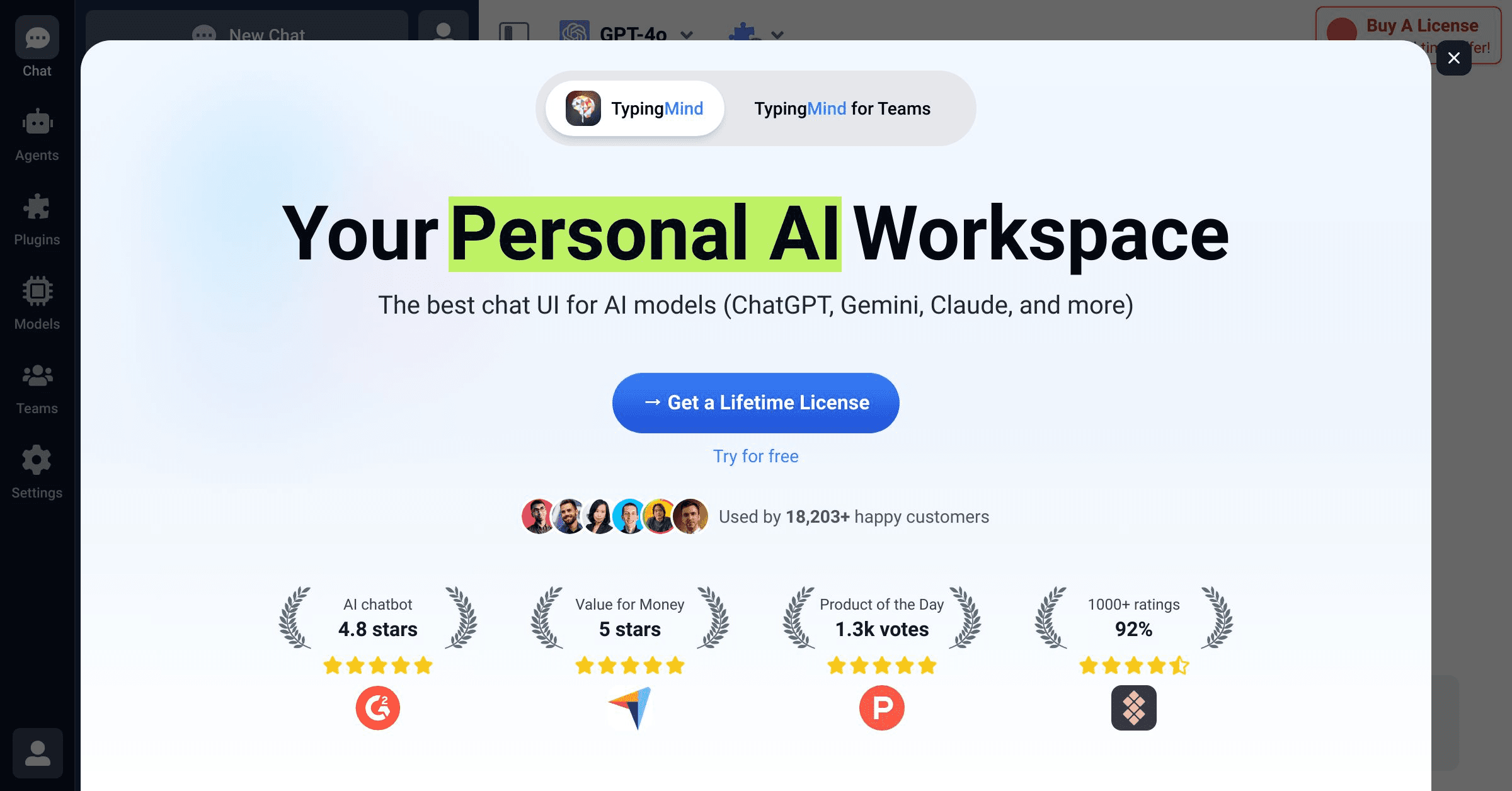Screen dimensions: 1512x791
Task: Click the Capterra arrow logo
Action: 630,708
